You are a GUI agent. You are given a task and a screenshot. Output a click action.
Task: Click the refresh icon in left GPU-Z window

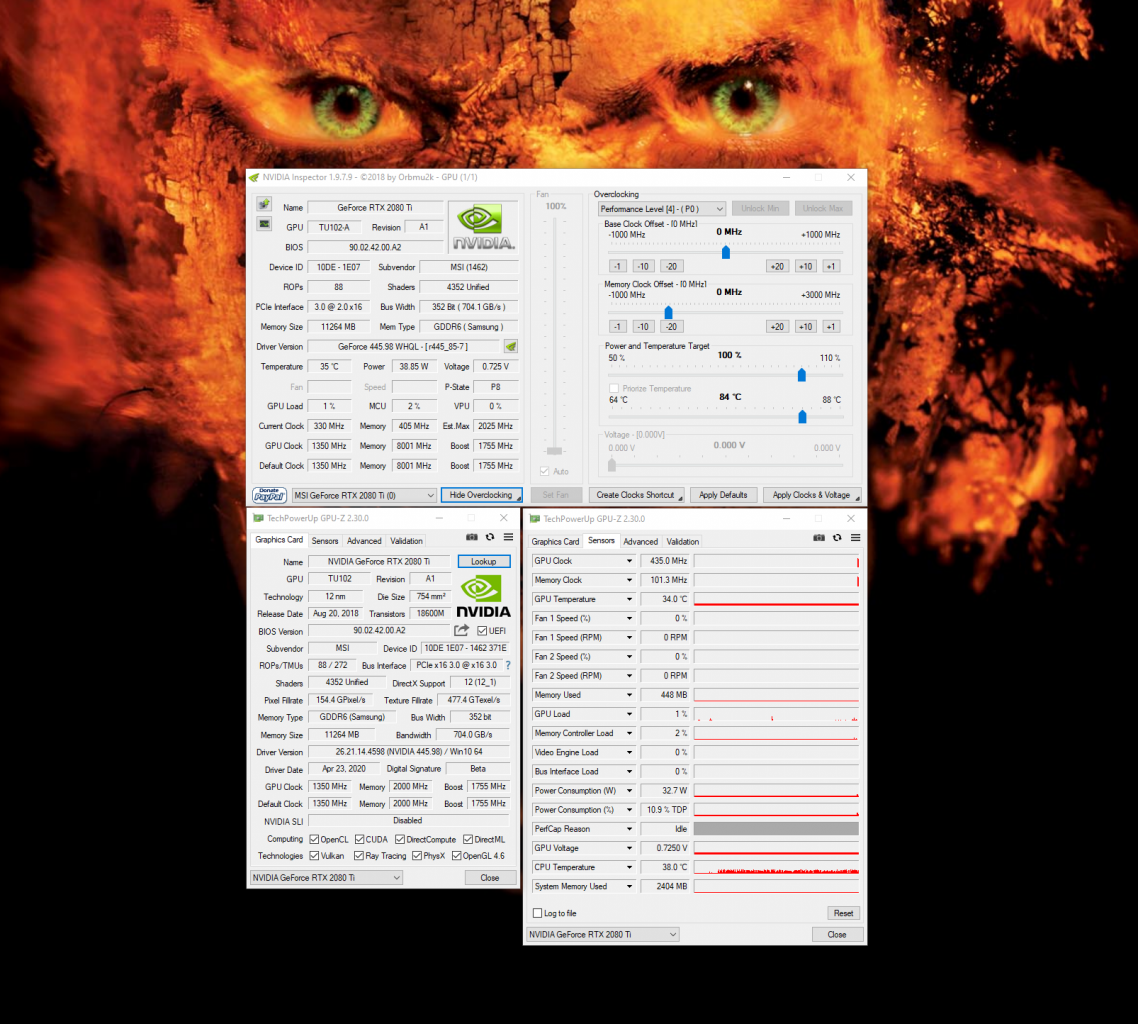pyautogui.click(x=490, y=537)
